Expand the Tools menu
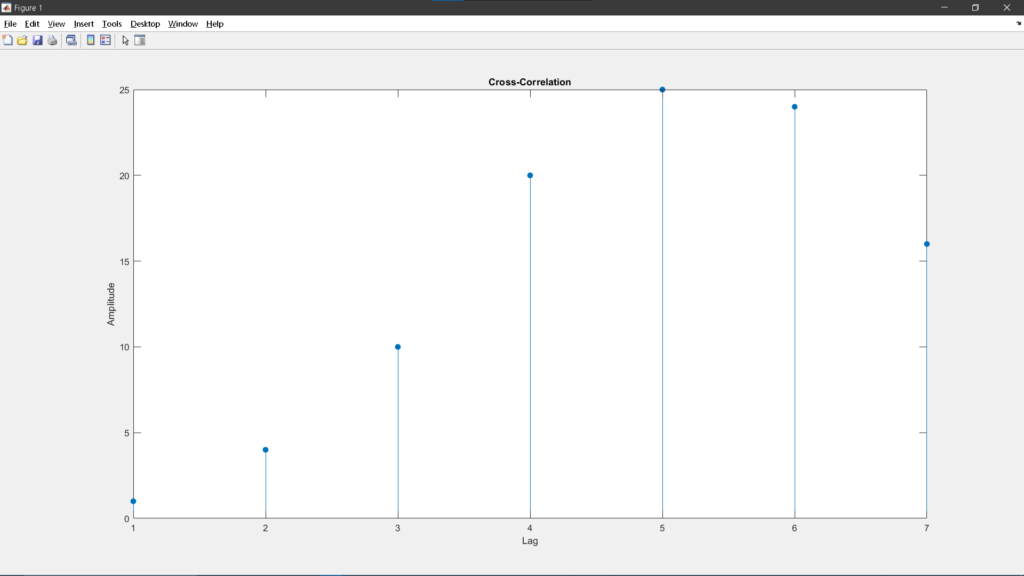This screenshot has height=576, width=1024. (112, 23)
